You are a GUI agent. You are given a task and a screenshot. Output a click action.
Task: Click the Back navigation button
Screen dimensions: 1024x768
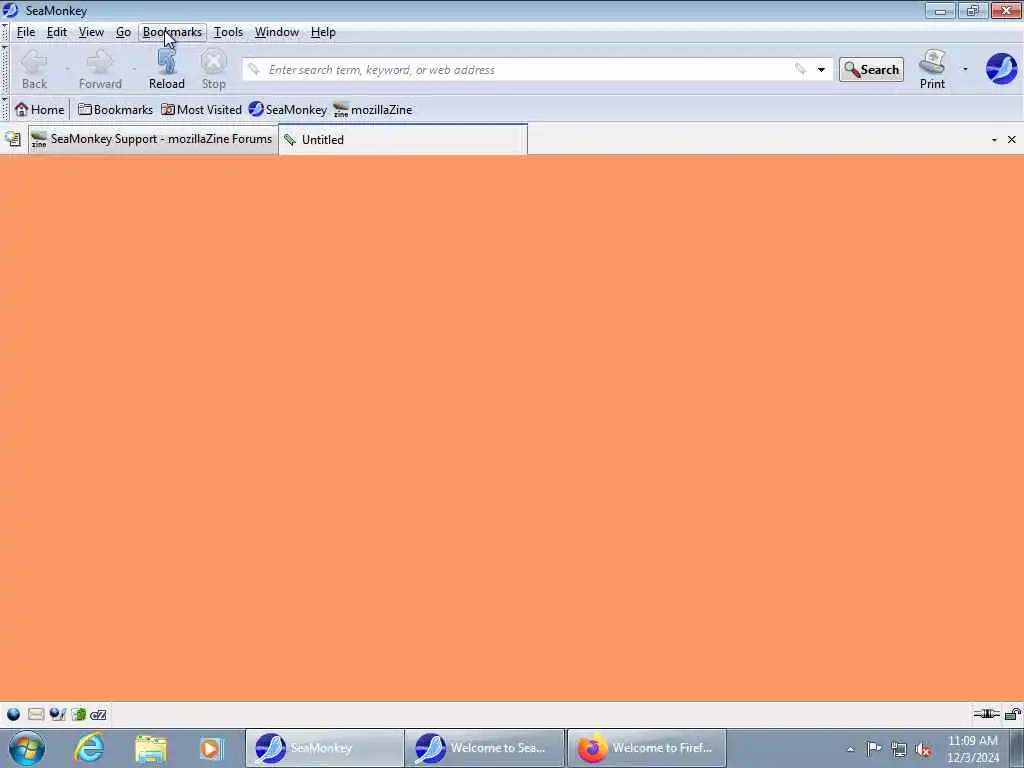[34, 69]
